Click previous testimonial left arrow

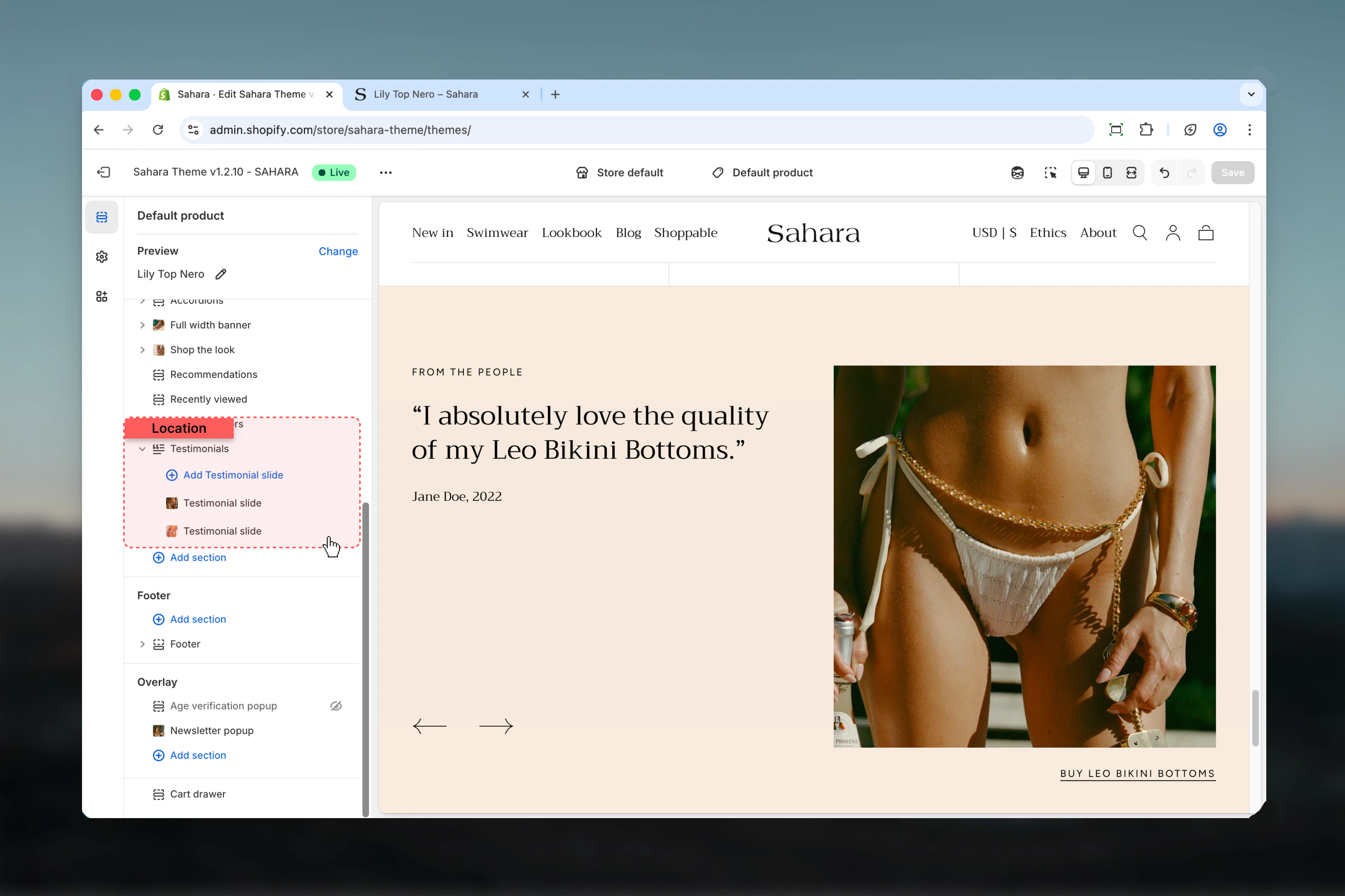[x=429, y=726]
